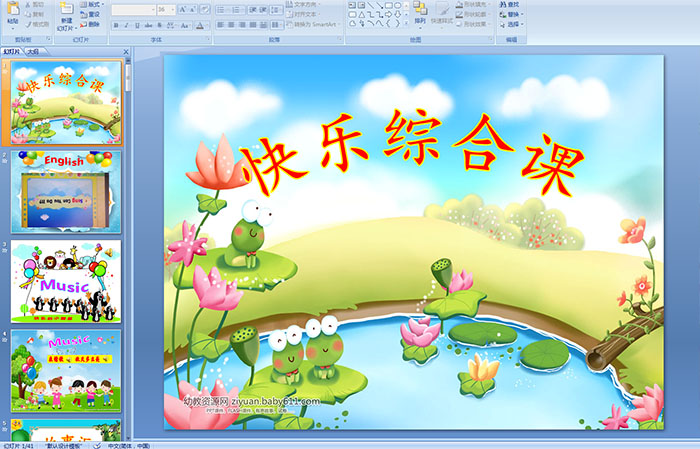Viewport: 700px width, 449px height.
Task: Expand the shapes gallery more button
Action: point(406,23)
